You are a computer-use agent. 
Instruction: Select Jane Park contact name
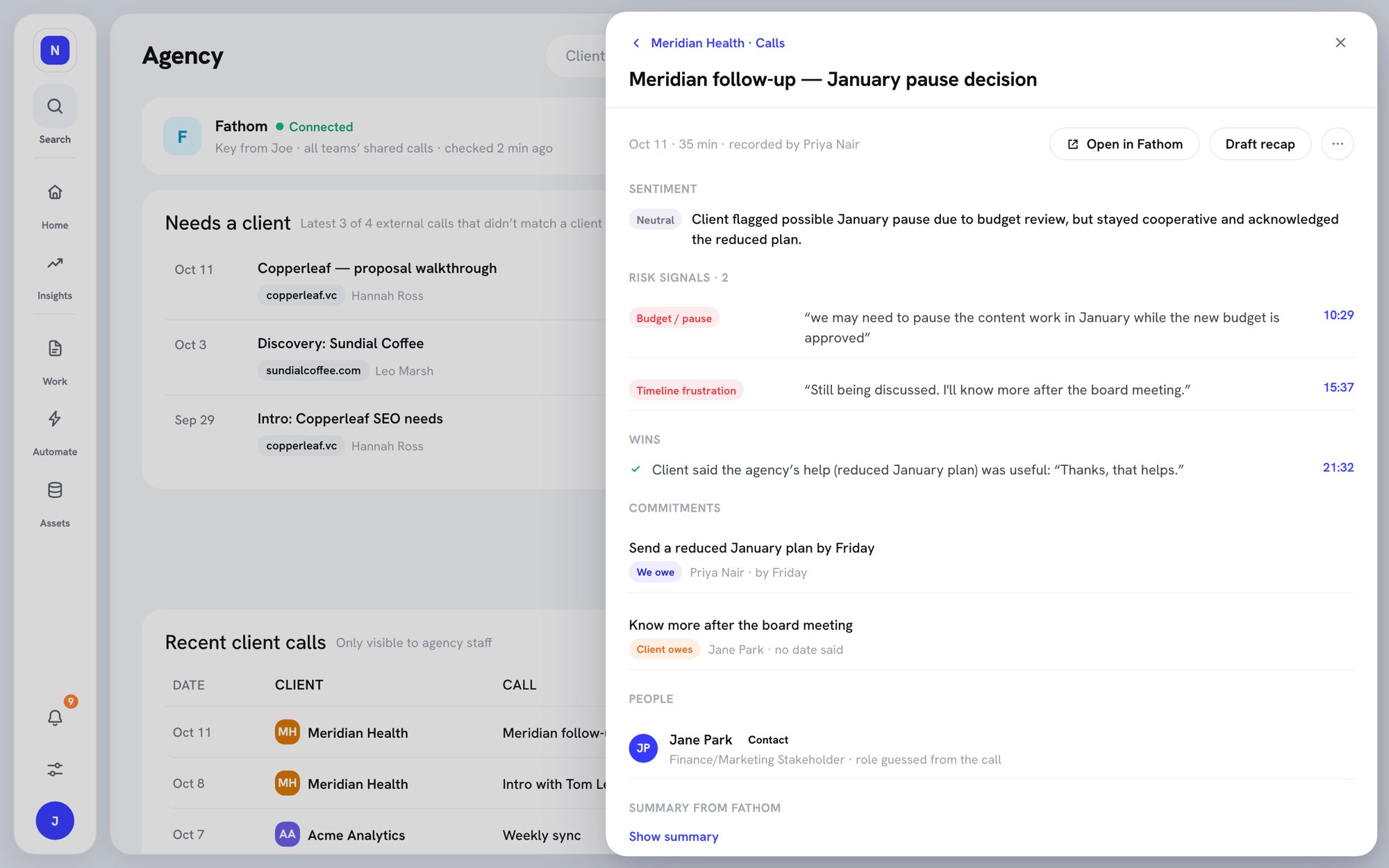tap(700, 740)
